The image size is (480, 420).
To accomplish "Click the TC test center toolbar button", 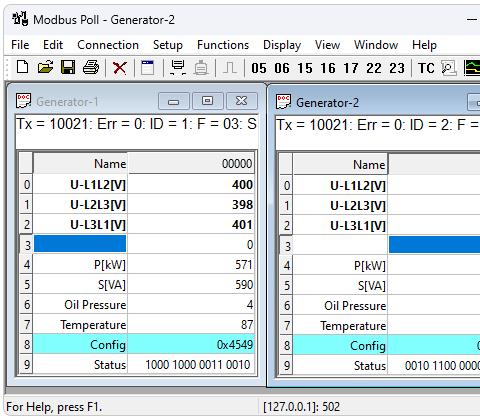I will point(426,68).
